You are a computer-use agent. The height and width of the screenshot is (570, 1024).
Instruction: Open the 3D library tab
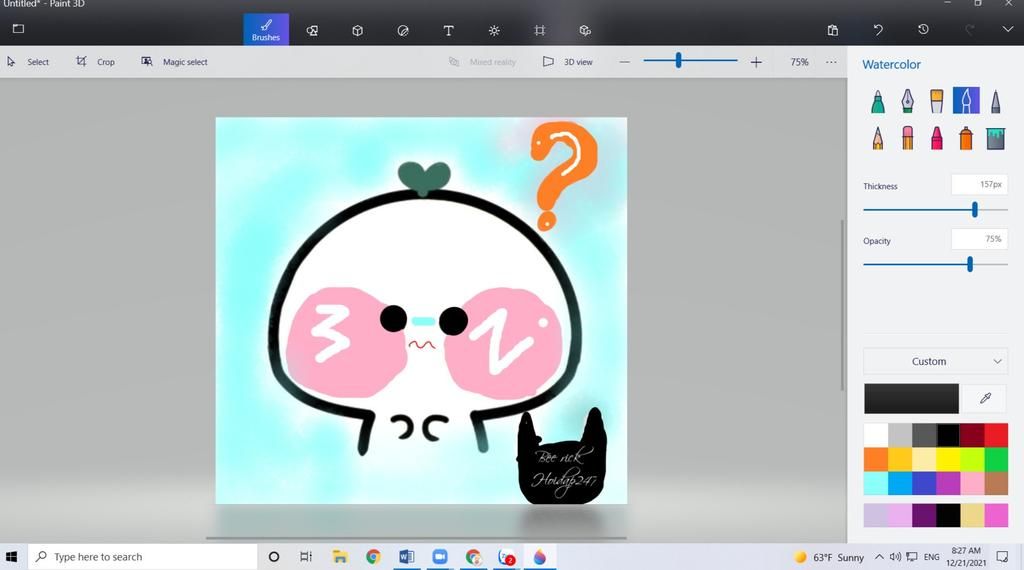585,30
